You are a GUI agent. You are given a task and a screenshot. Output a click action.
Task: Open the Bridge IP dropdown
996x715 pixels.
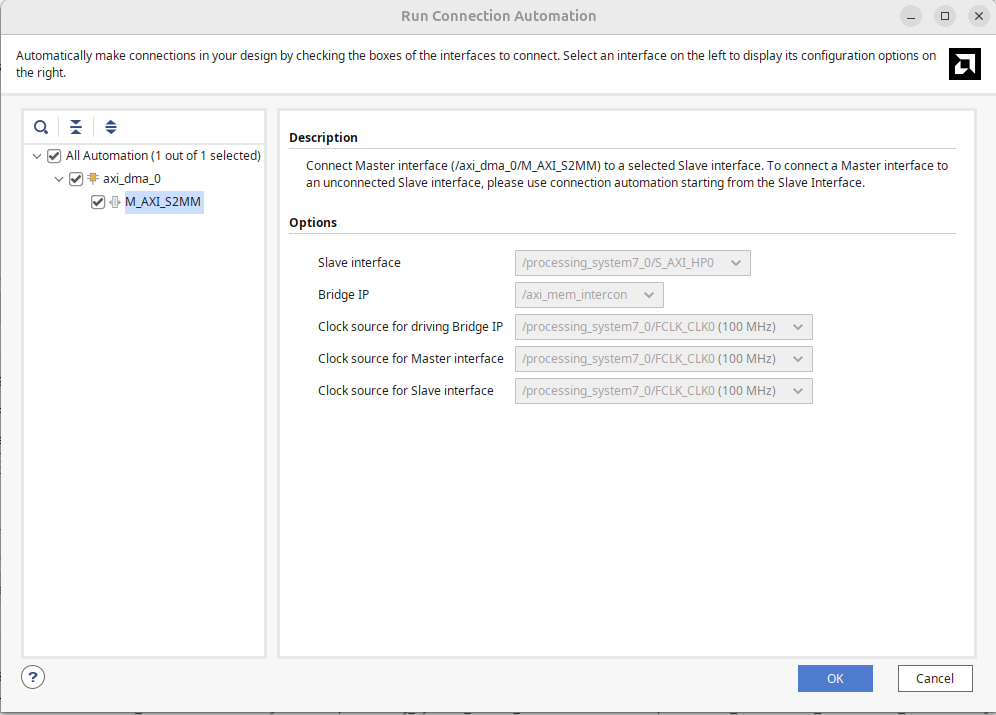[589, 295]
